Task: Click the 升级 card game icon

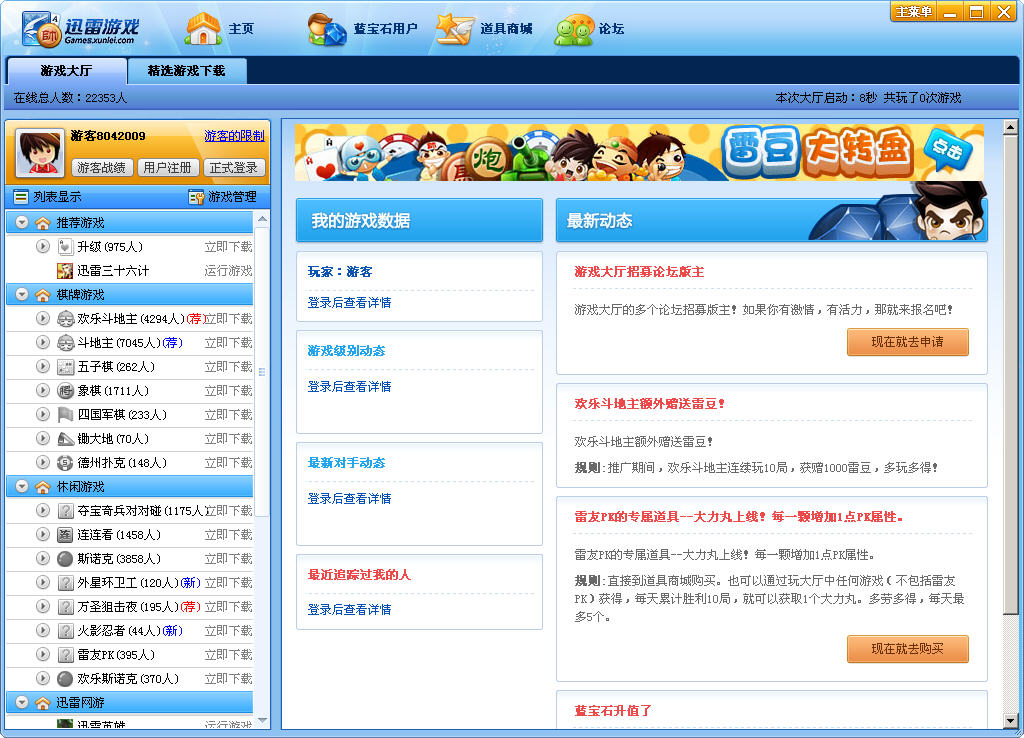Action: click(65, 247)
